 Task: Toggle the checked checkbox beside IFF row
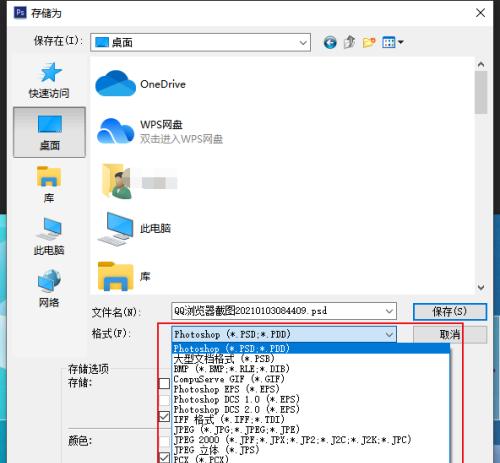[x=164, y=416]
